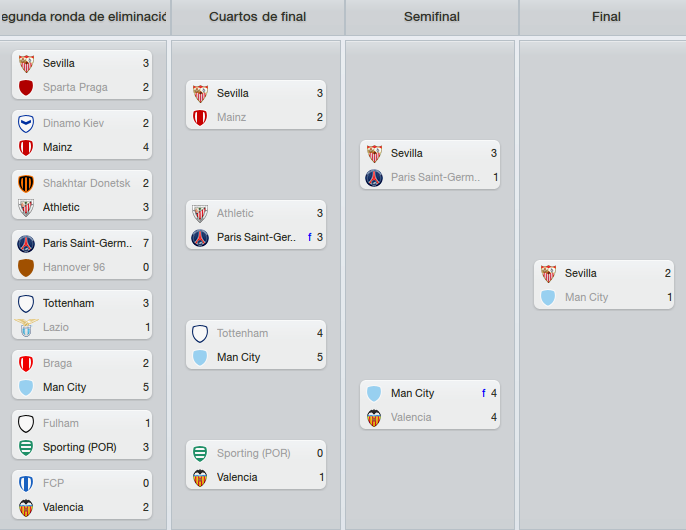Open Valencia team in the semifinal
686x530 pixels.
pos(411,417)
